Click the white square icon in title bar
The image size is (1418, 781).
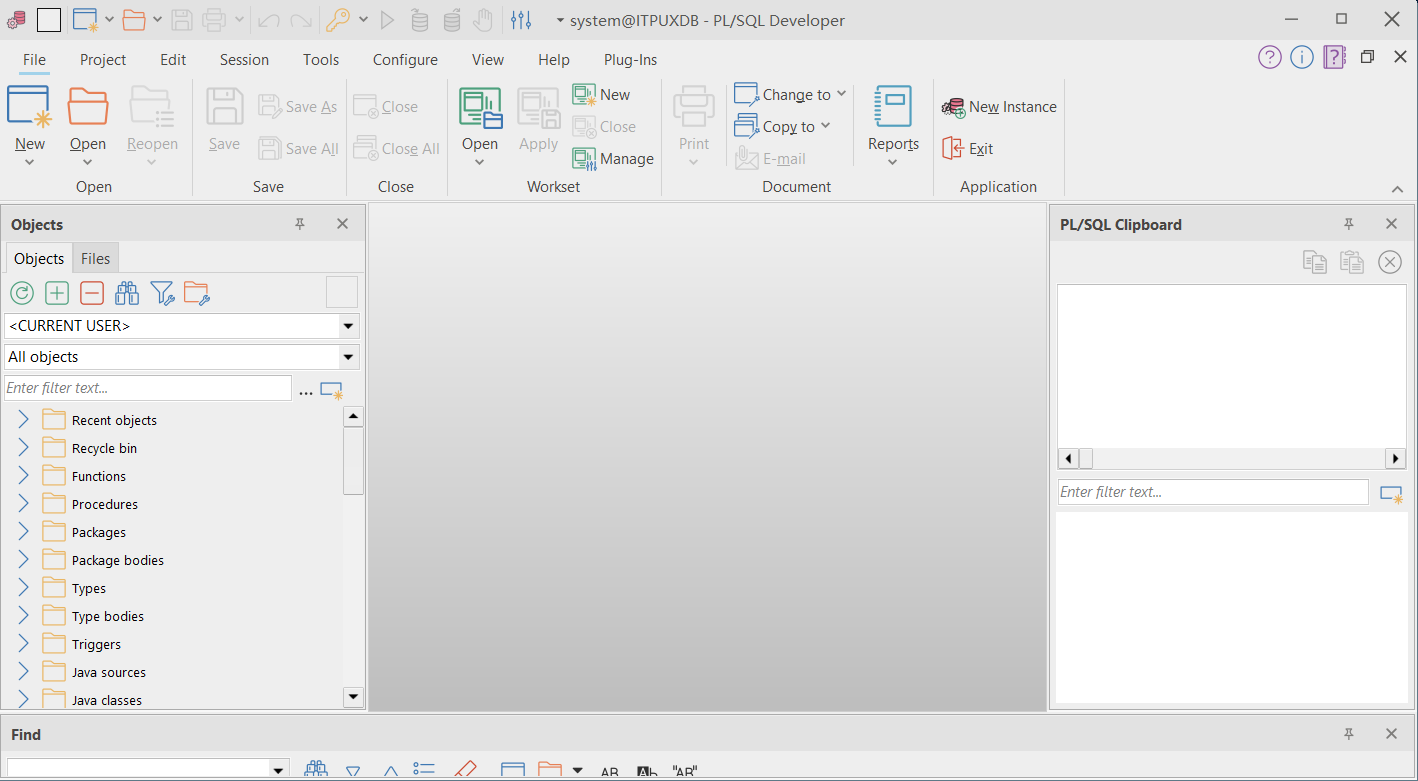(x=48, y=19)
